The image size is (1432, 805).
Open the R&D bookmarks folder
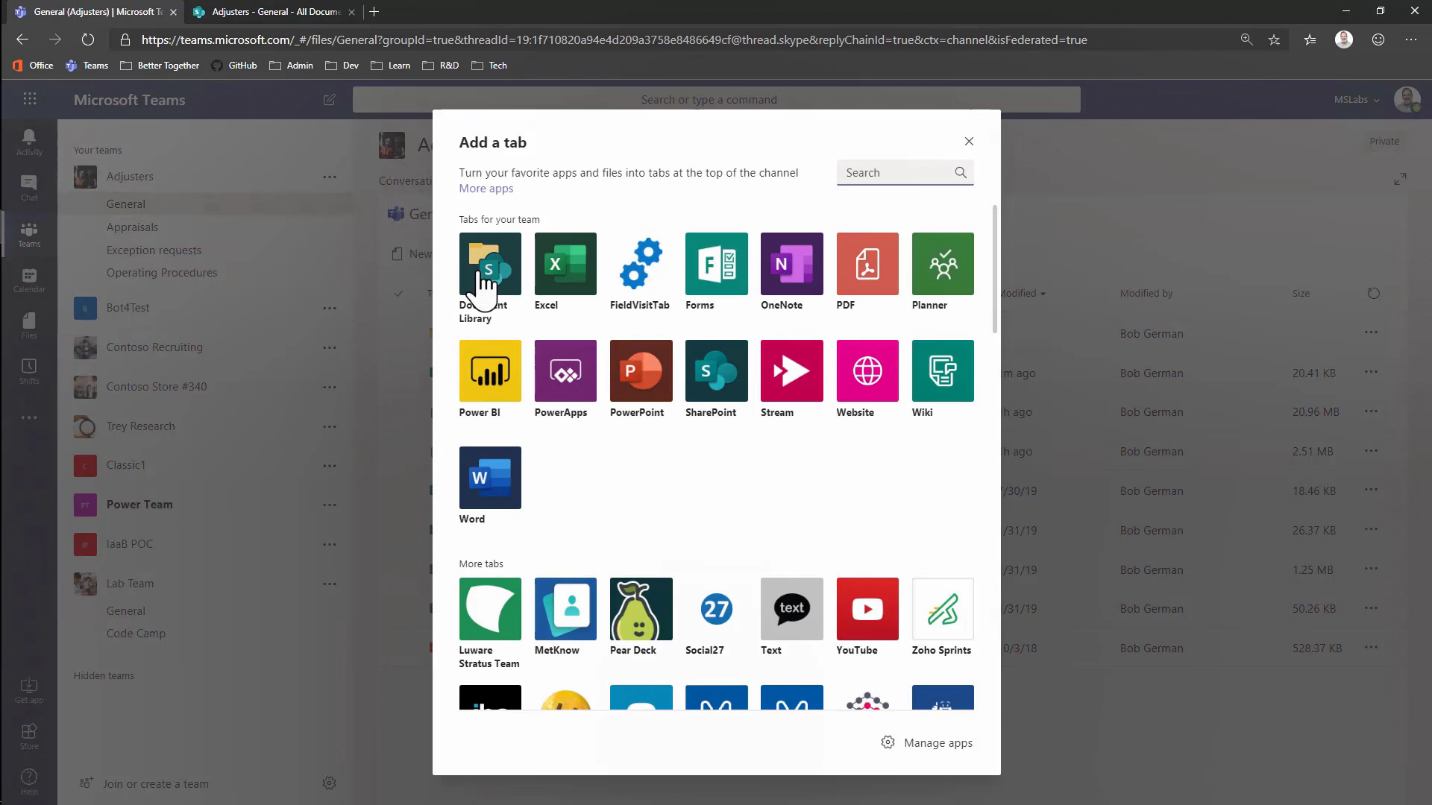pyautogui.click(x=440, y=65)
